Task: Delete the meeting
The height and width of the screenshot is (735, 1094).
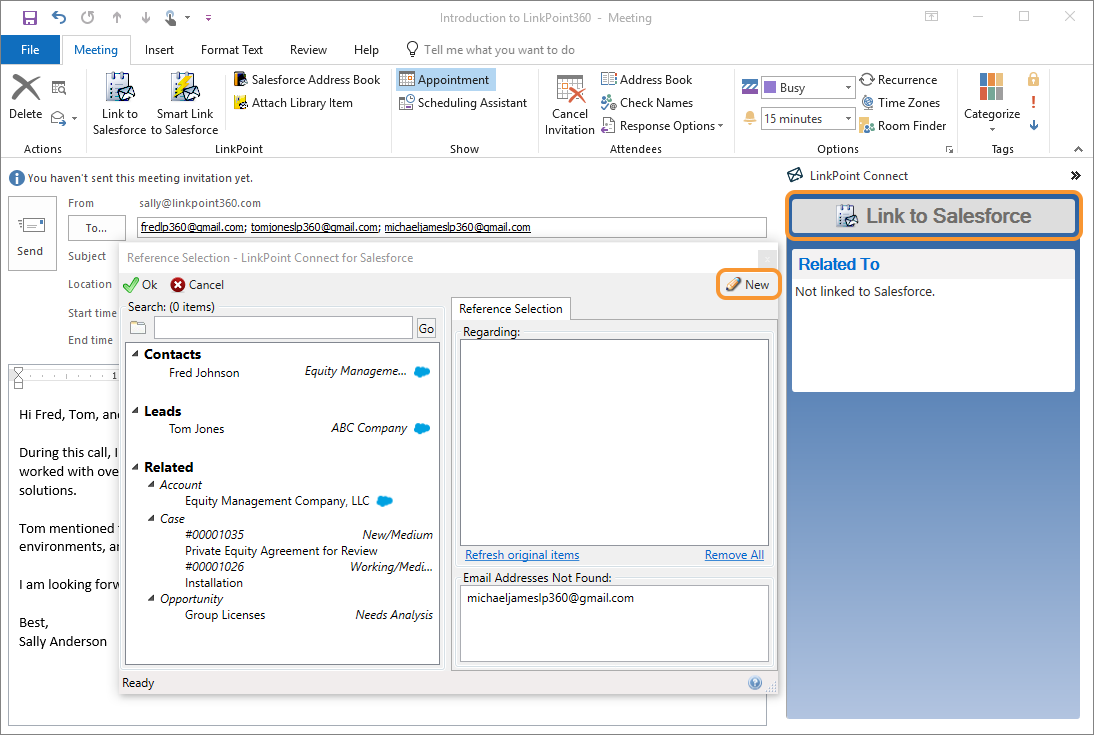Action: (26, 98)
